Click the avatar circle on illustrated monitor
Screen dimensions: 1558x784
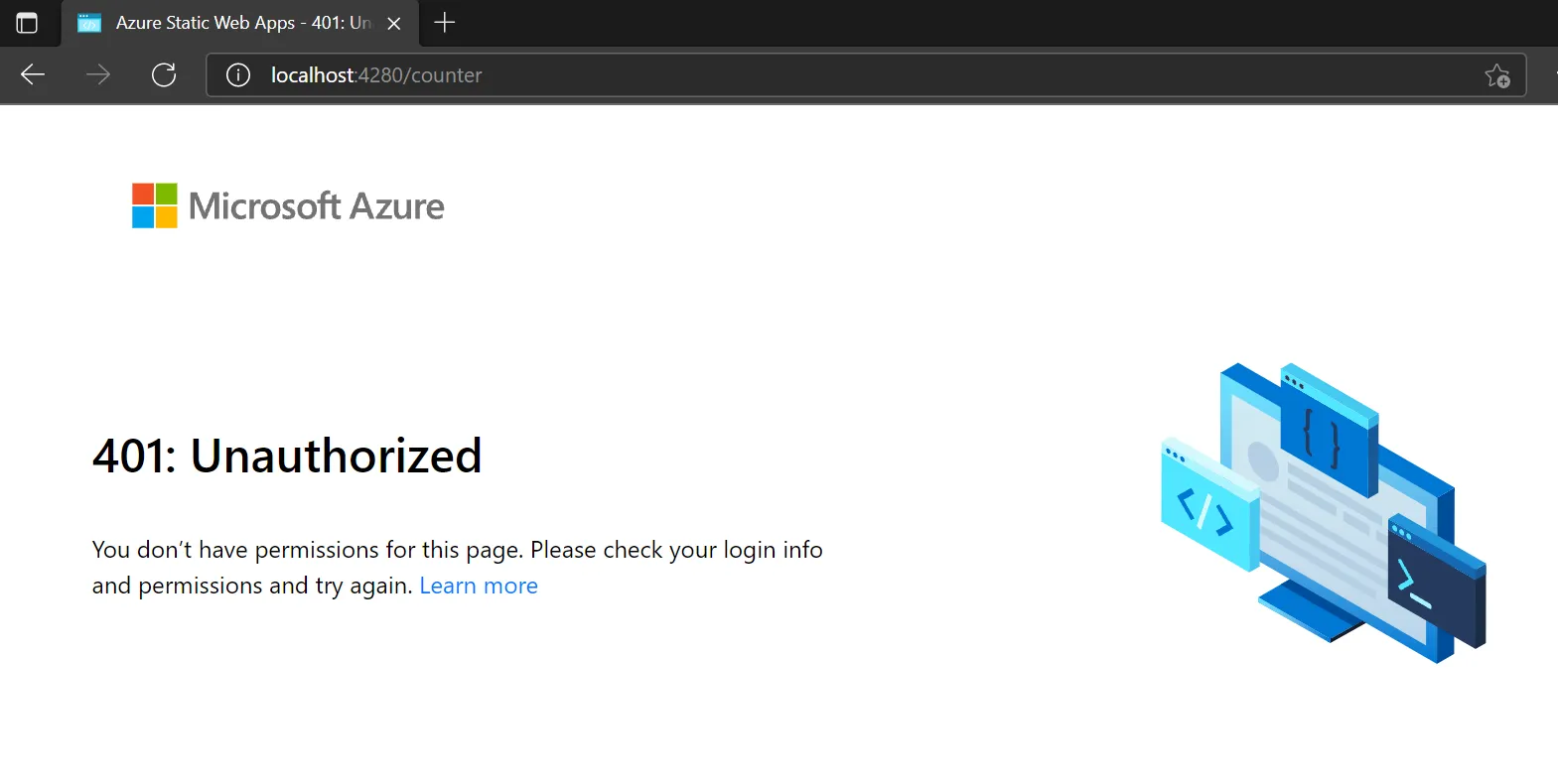tap(1262, 460)
